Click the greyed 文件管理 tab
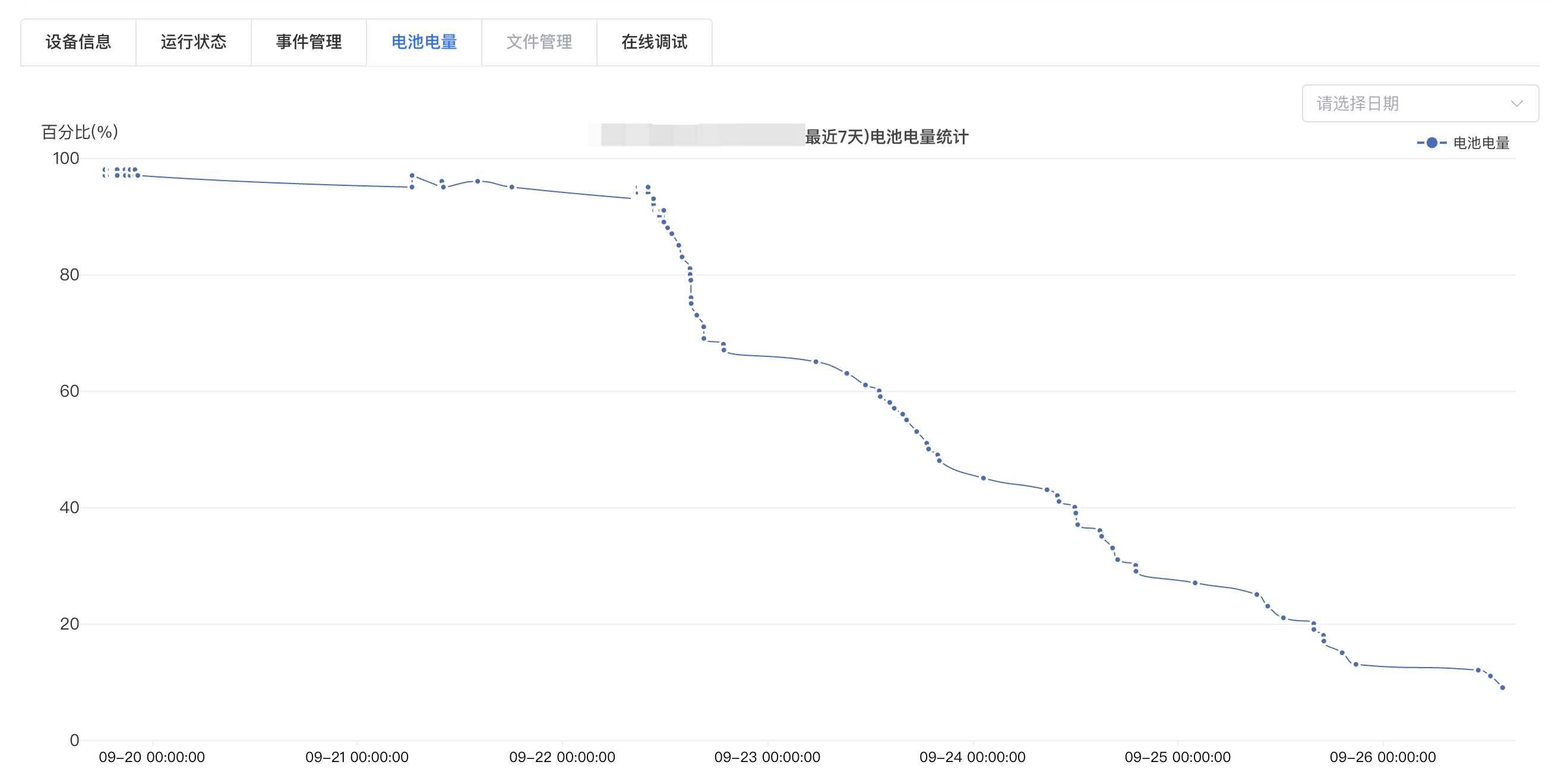The image size is (1555, 784). click(x=539, y=42)
